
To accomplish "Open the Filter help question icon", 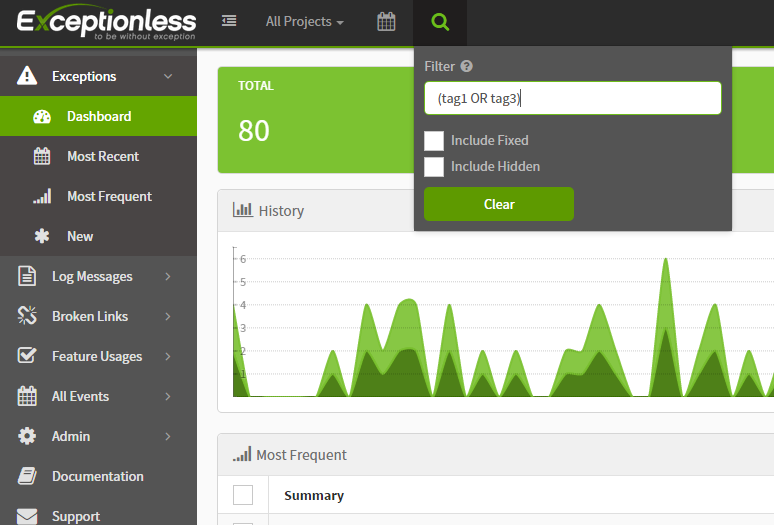I will pos(466,66).
